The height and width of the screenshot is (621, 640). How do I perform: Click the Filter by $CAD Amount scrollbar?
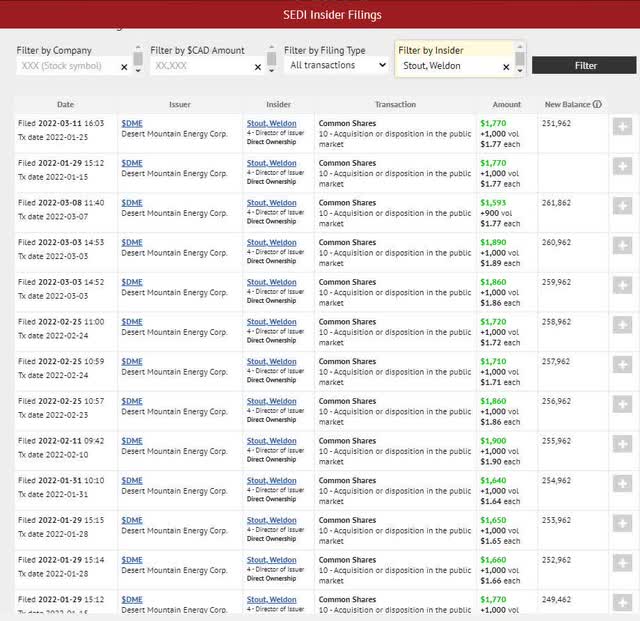[x=271, y=59]
